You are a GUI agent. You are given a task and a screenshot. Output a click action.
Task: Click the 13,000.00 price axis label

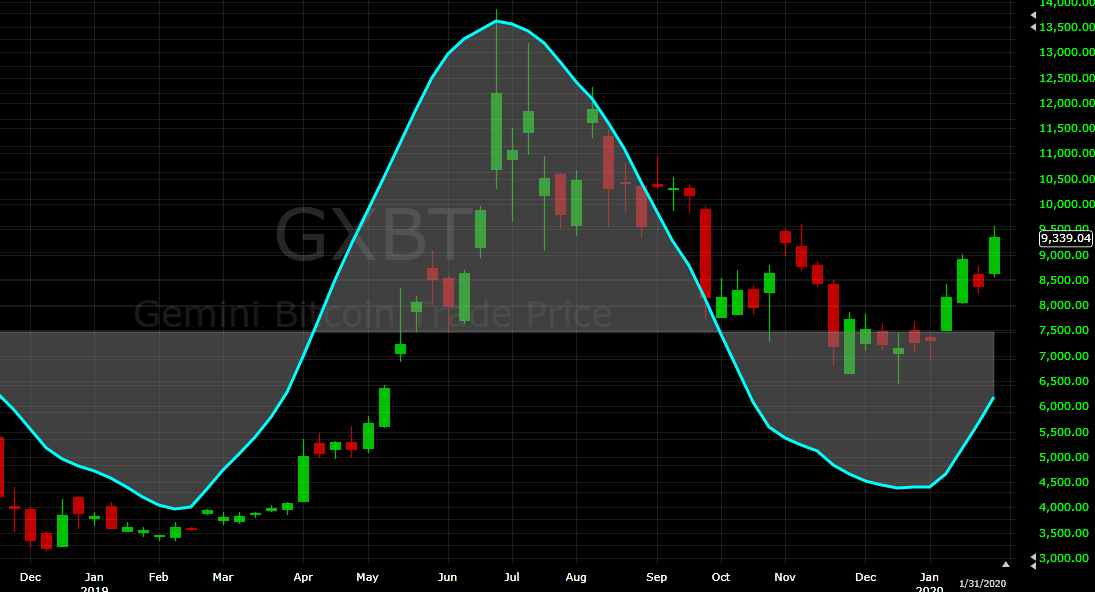pyautogui.click(x=1067, y=52)
